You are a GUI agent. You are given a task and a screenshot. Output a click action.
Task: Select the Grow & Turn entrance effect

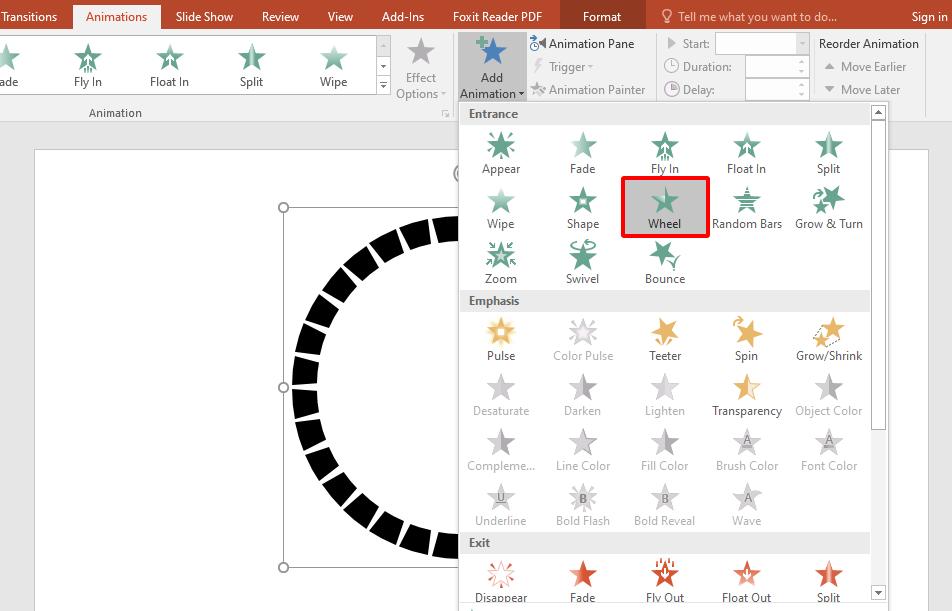coord(827,207)
